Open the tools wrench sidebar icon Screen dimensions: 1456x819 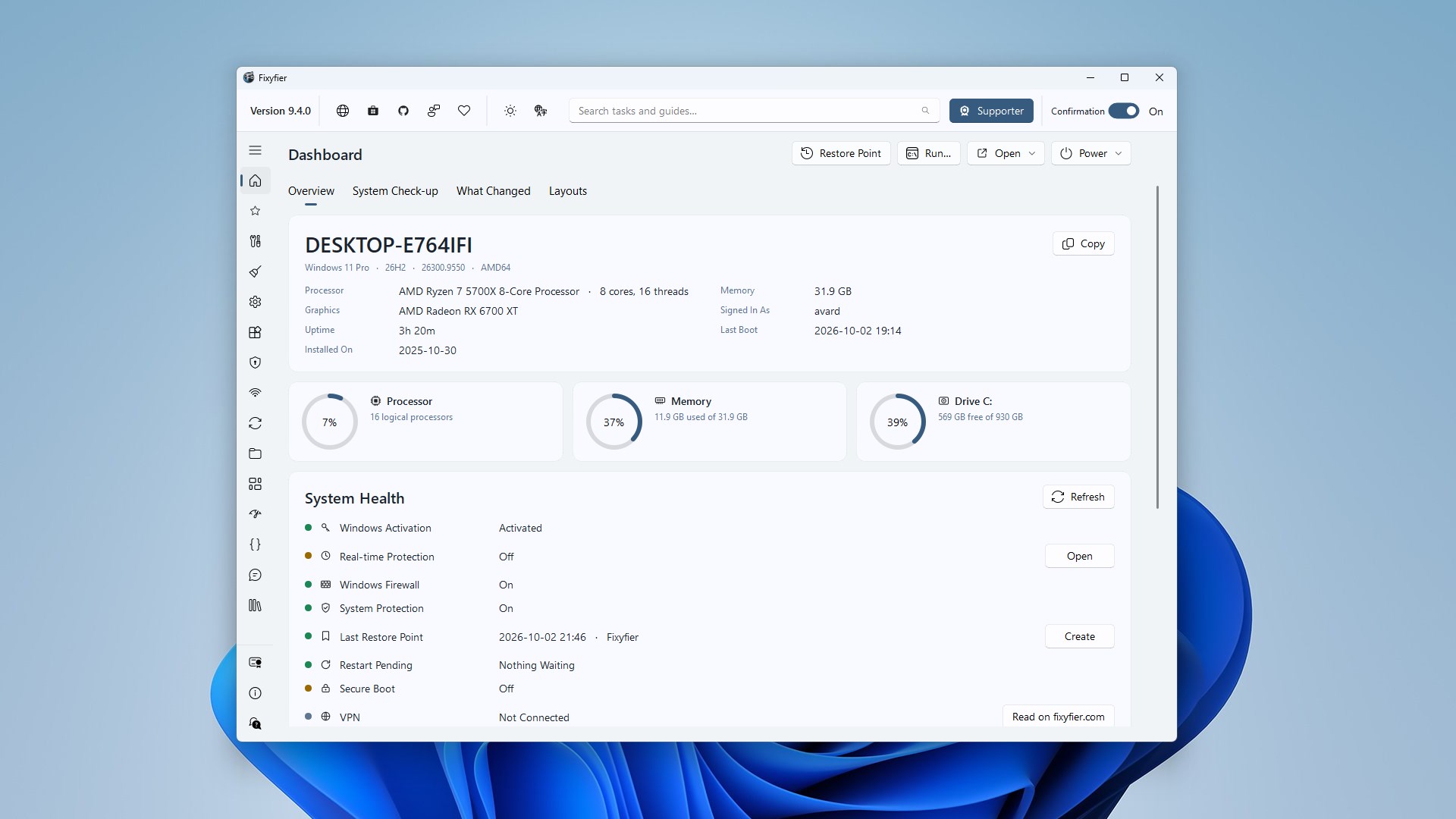(256, 241)
